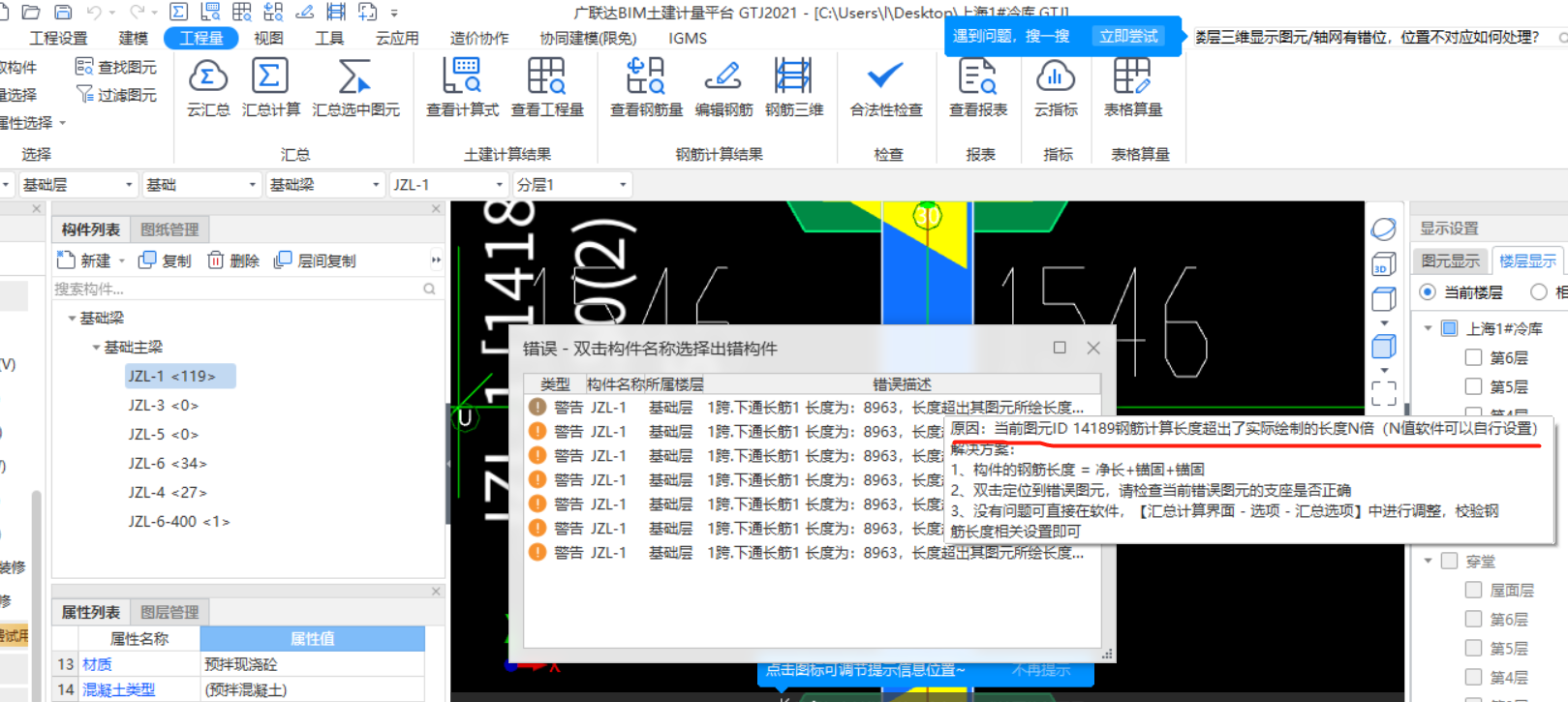Open 工程设置 ribbon tab
This screenshot has height=702, width=1568.
pyautogui.click(x=58, y=38)
